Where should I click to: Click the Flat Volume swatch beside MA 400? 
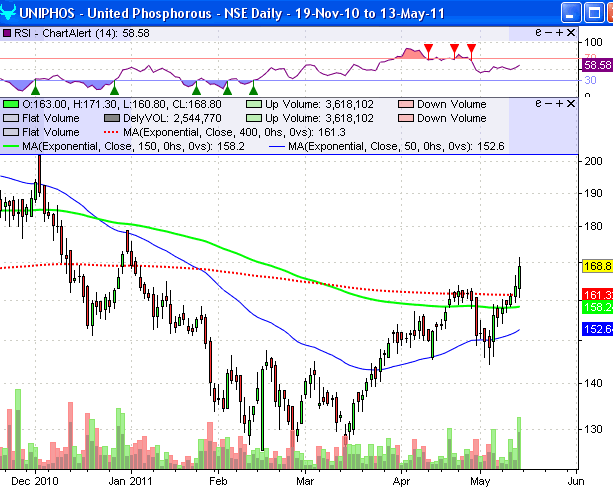11,132
